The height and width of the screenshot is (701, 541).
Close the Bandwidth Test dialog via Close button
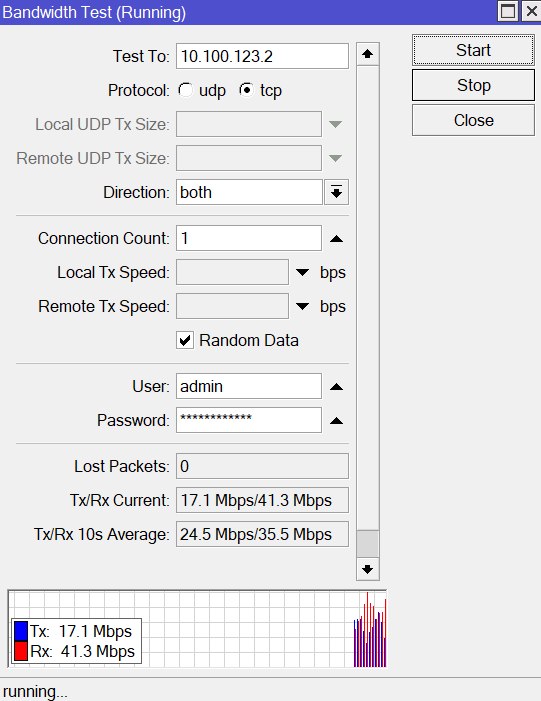pyautogui.click(x=473, y=120)
